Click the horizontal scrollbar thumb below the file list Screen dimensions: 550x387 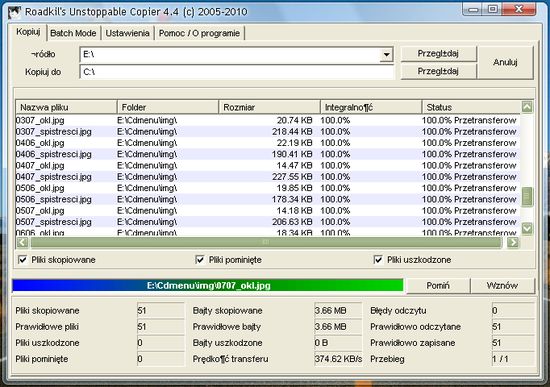coord(266,242)
